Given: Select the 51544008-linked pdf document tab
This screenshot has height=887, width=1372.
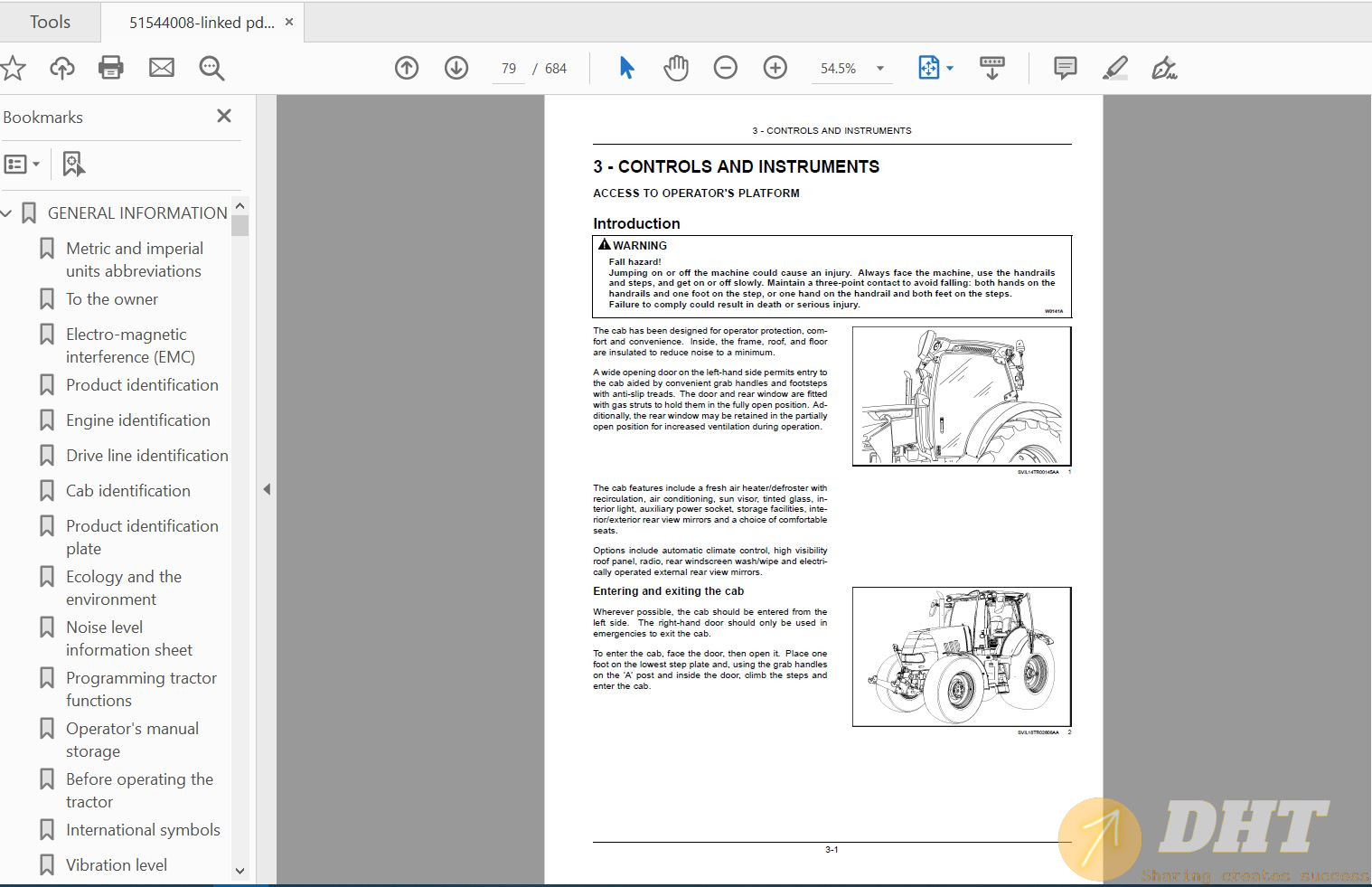Looking at the screenshot, I should [201, 23].
